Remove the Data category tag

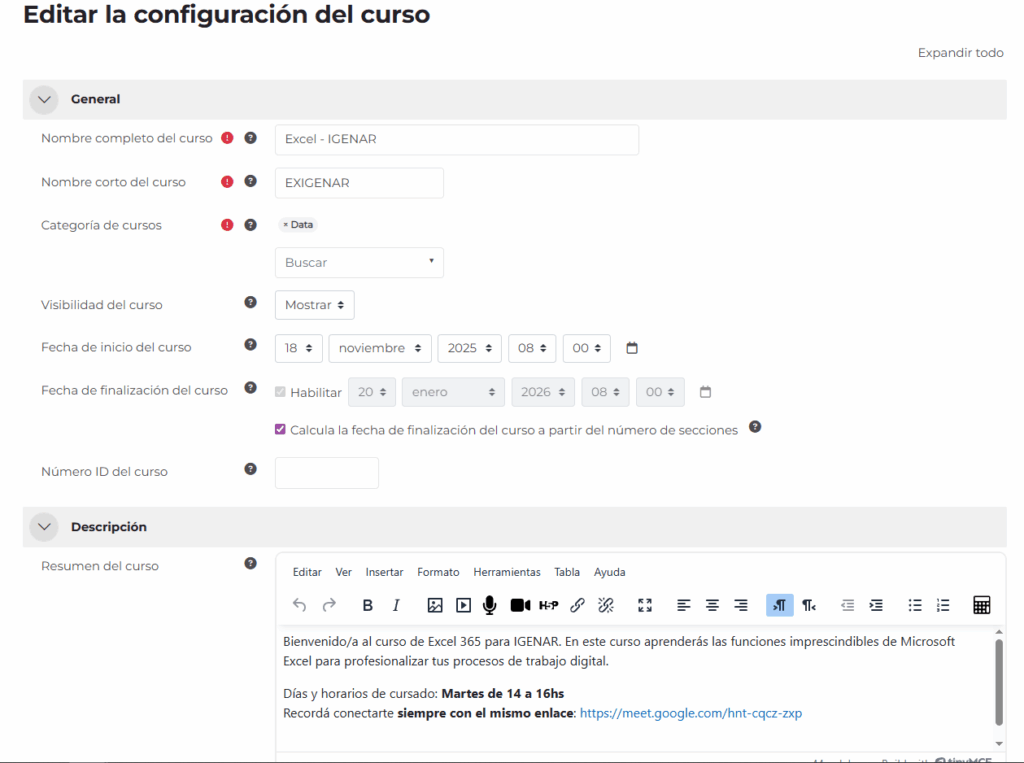(286, 225)
